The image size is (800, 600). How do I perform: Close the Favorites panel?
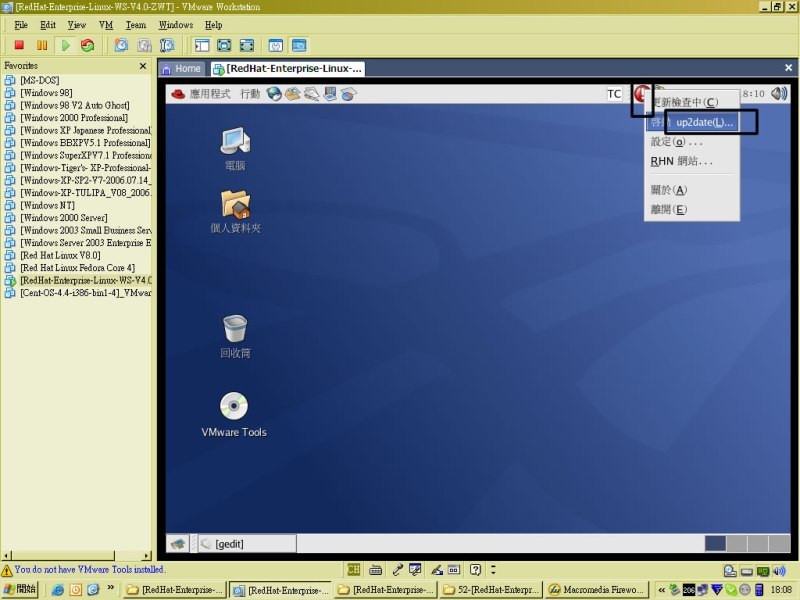click(x=143, y=66)
